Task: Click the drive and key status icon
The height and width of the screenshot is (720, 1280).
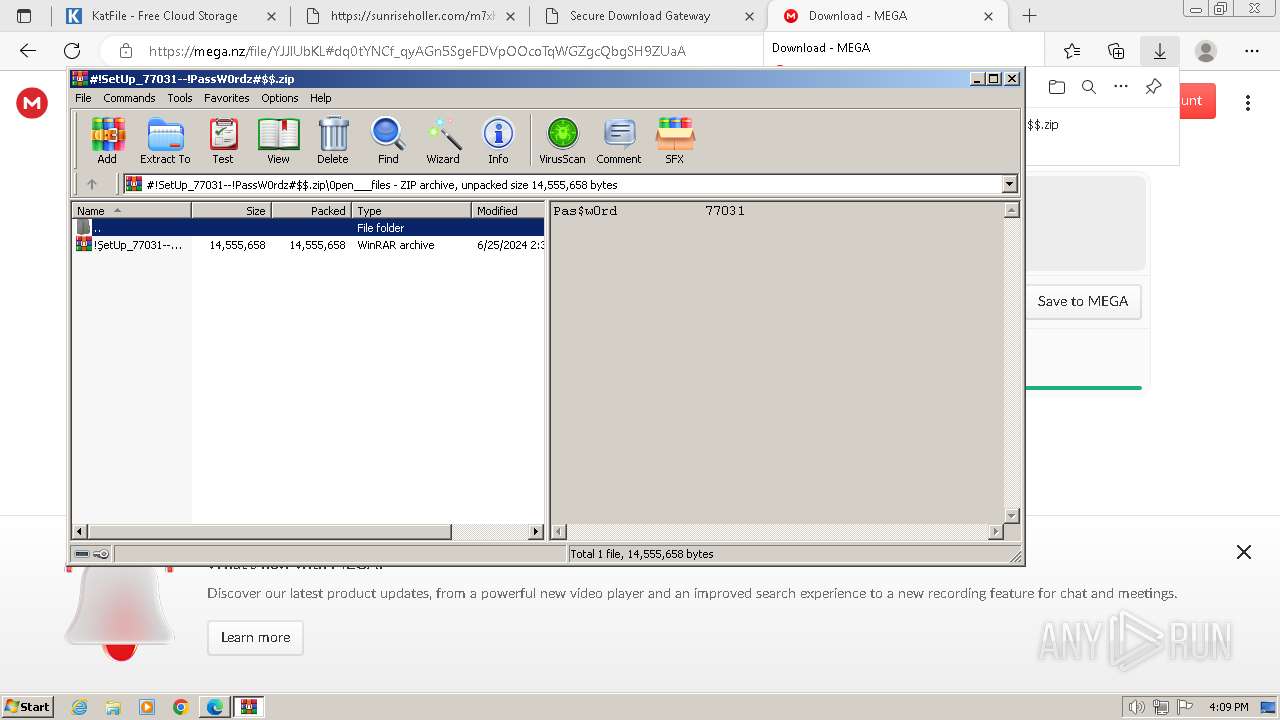Action: point(92,553)
